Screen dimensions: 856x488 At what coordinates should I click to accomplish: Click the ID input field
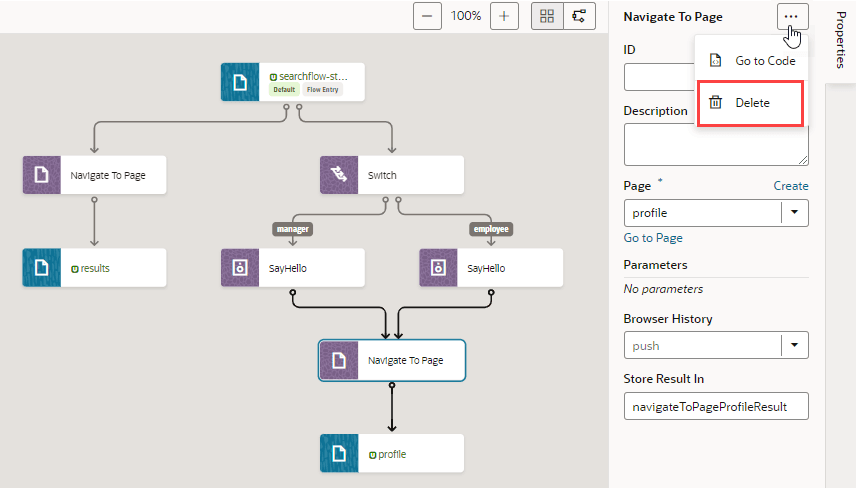coord(659,77)
